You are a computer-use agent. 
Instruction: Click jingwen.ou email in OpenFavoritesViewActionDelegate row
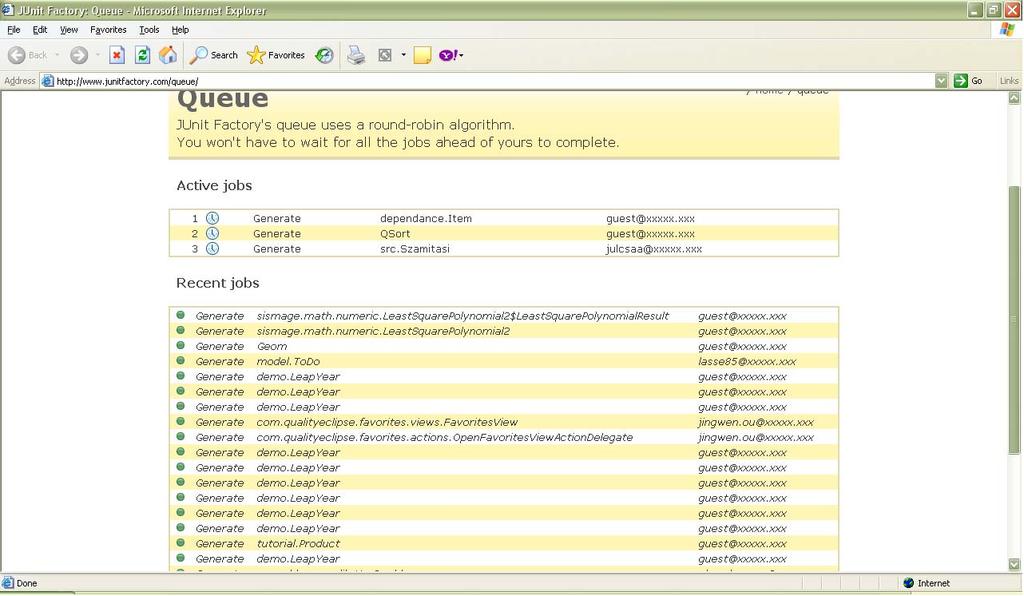pyautogui.click(x=756, y=437)
